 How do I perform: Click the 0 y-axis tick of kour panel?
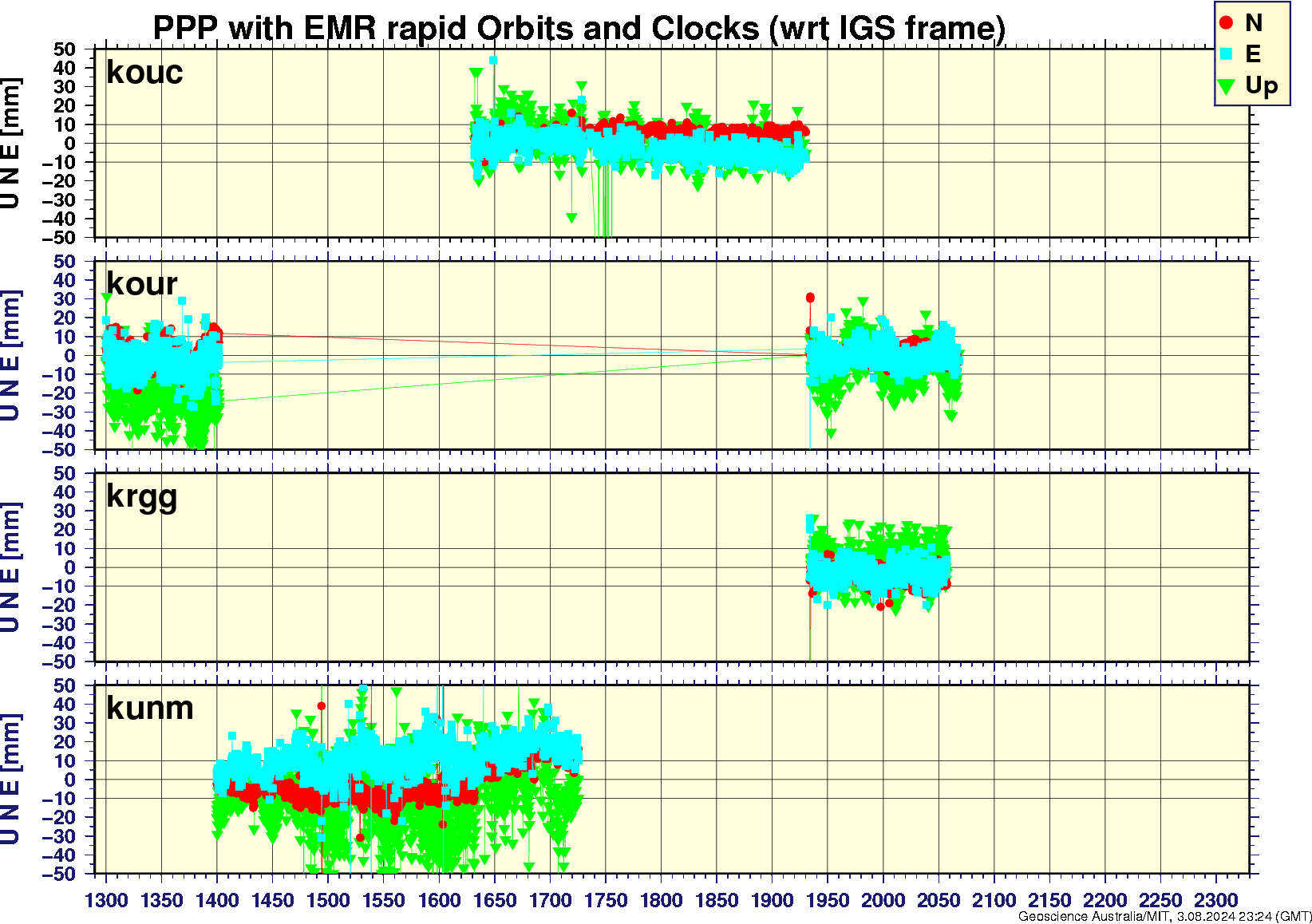click(x=70, y=356)
